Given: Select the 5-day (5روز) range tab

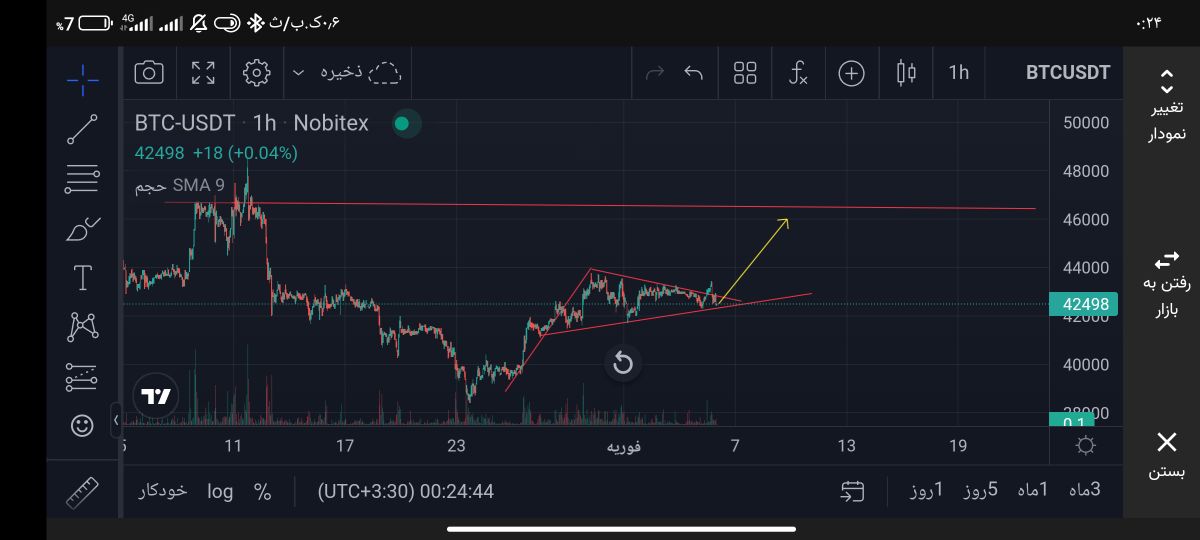Looking at the screenshot, I should tap(980, 490).
